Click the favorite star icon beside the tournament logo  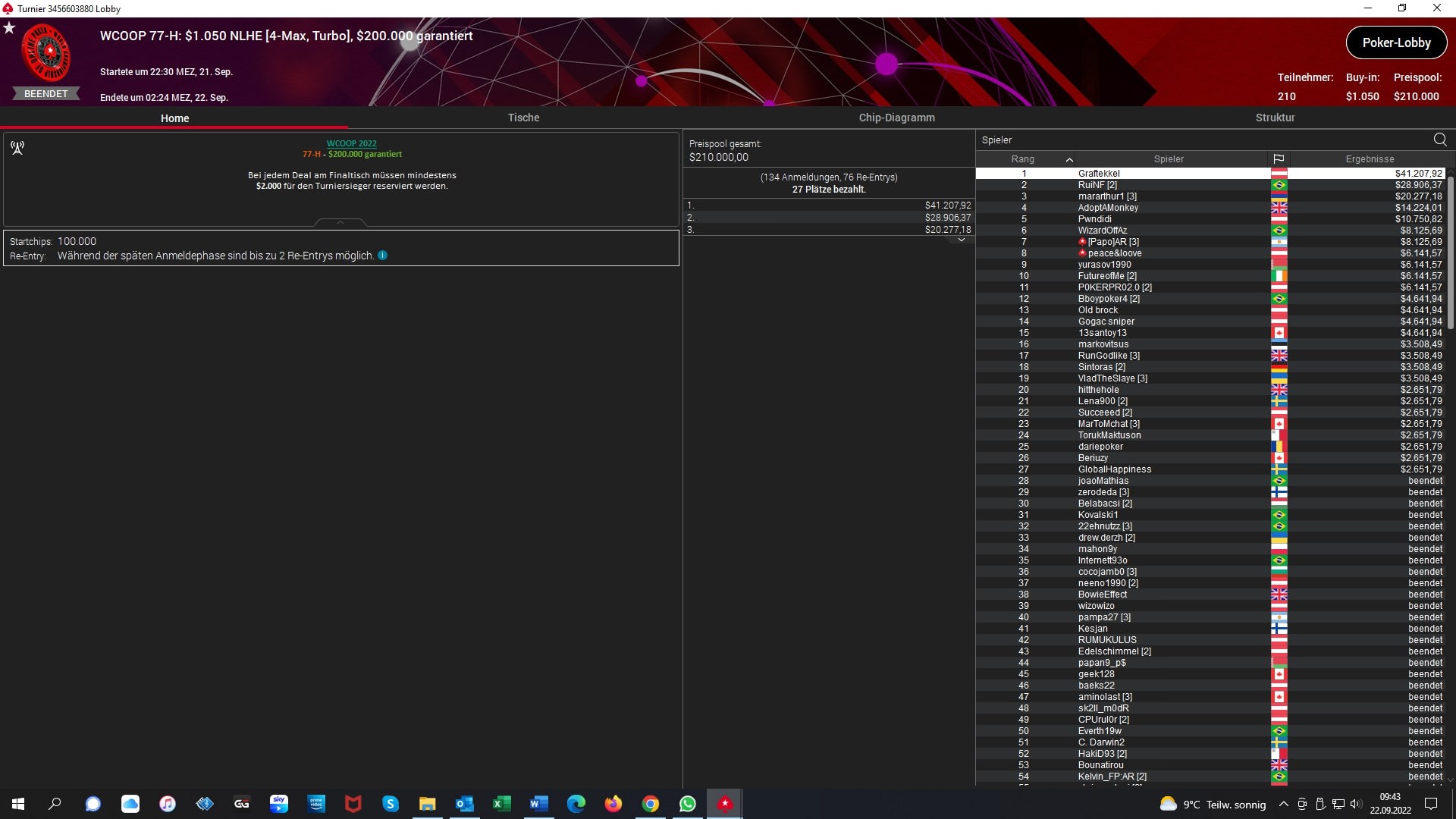tap(9, 28)
